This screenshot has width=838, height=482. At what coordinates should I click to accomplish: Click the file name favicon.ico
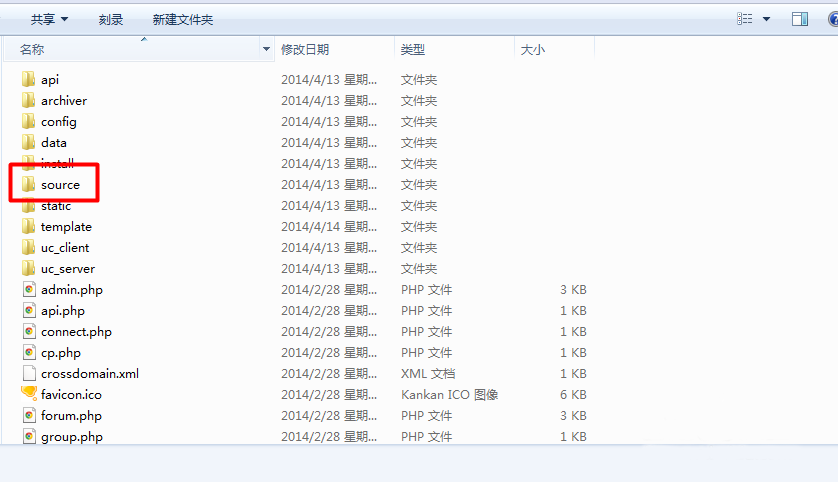point(71,394)
